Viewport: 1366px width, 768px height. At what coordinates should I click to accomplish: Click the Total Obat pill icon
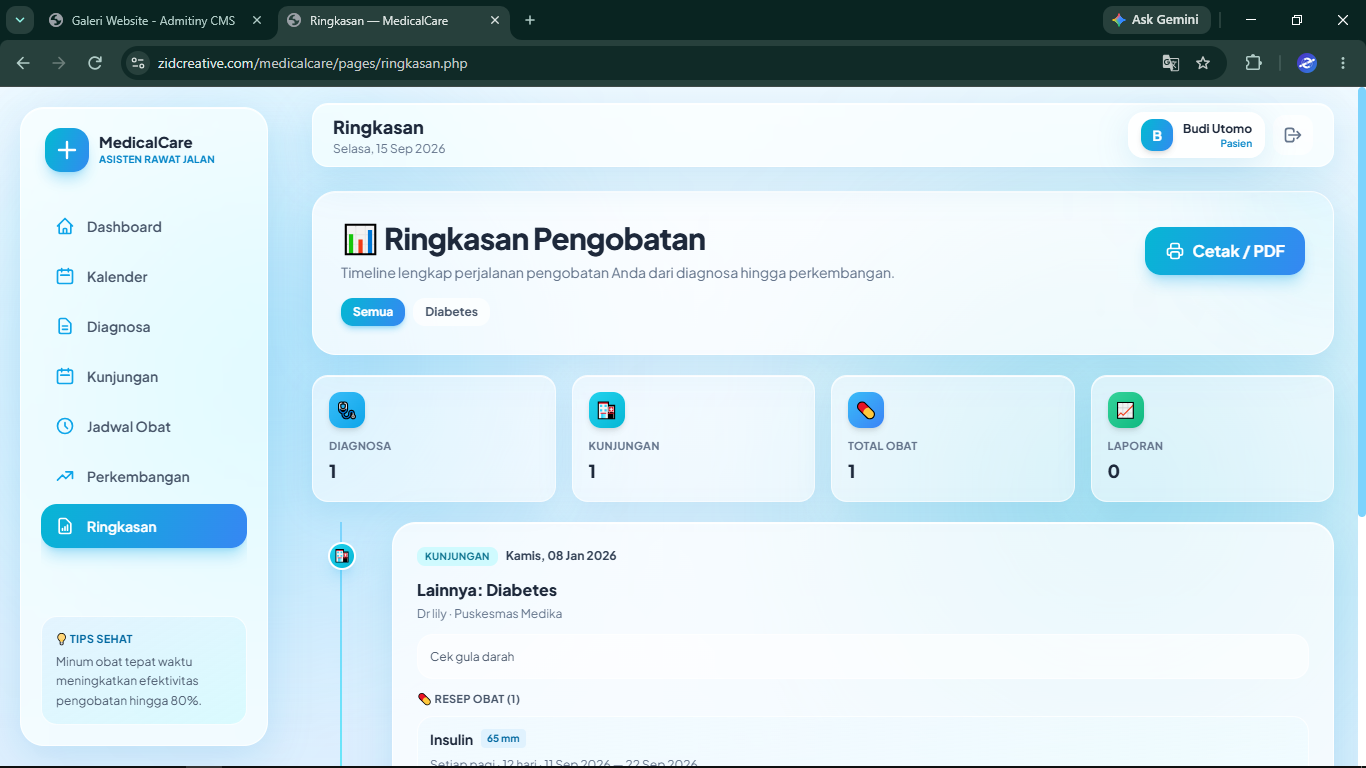866,410
